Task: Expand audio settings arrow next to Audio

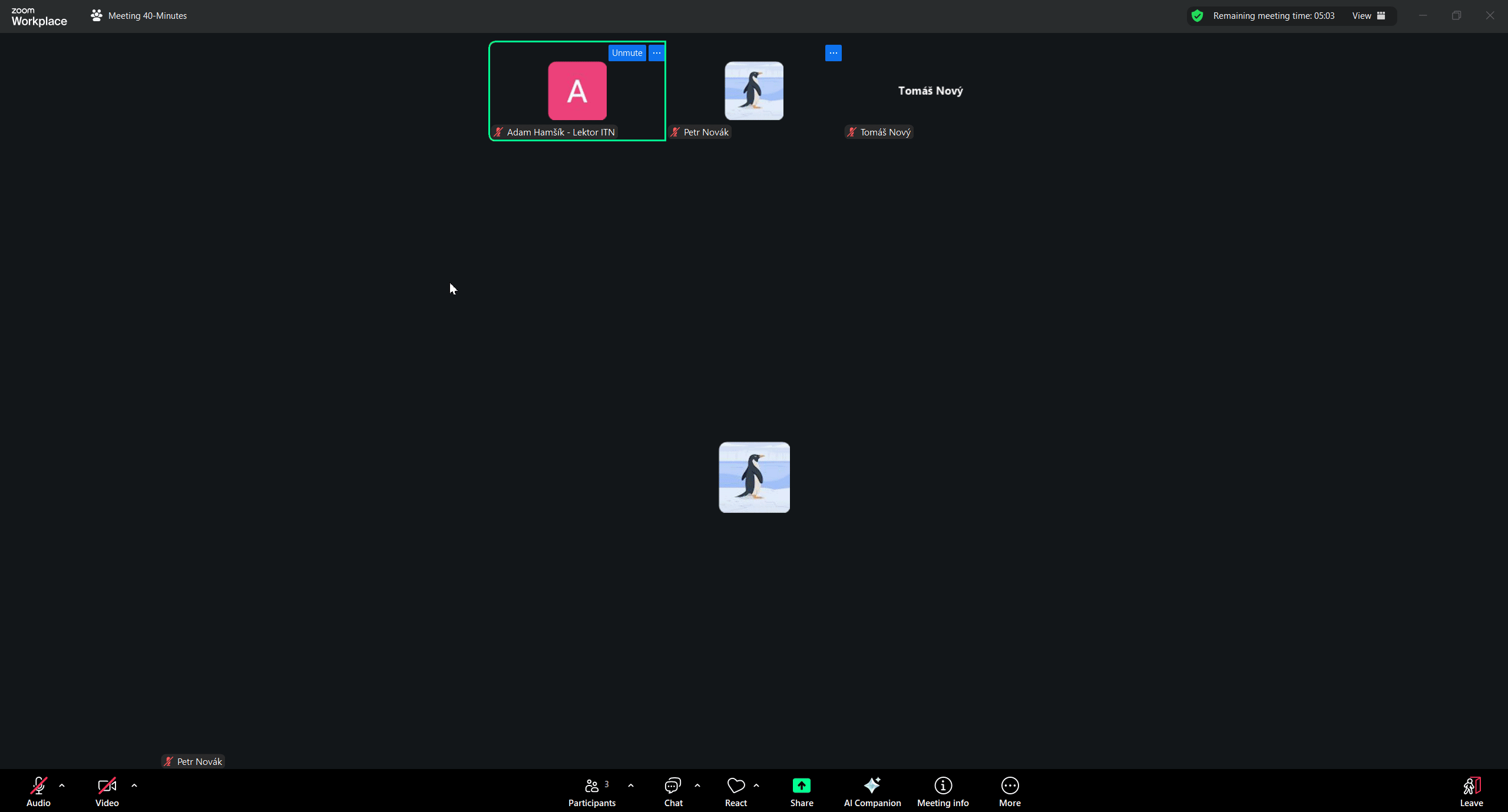Action: click(62, 786)
